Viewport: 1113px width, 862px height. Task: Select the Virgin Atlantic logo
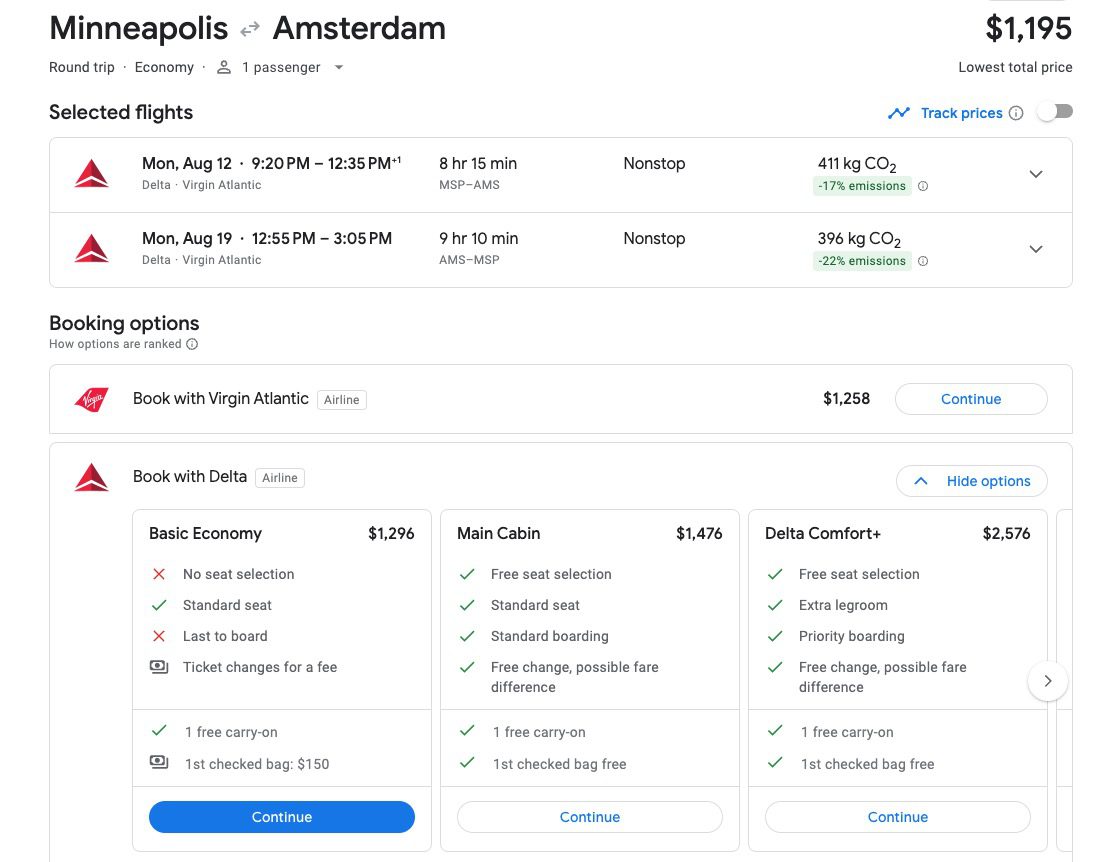coord(91,398)
